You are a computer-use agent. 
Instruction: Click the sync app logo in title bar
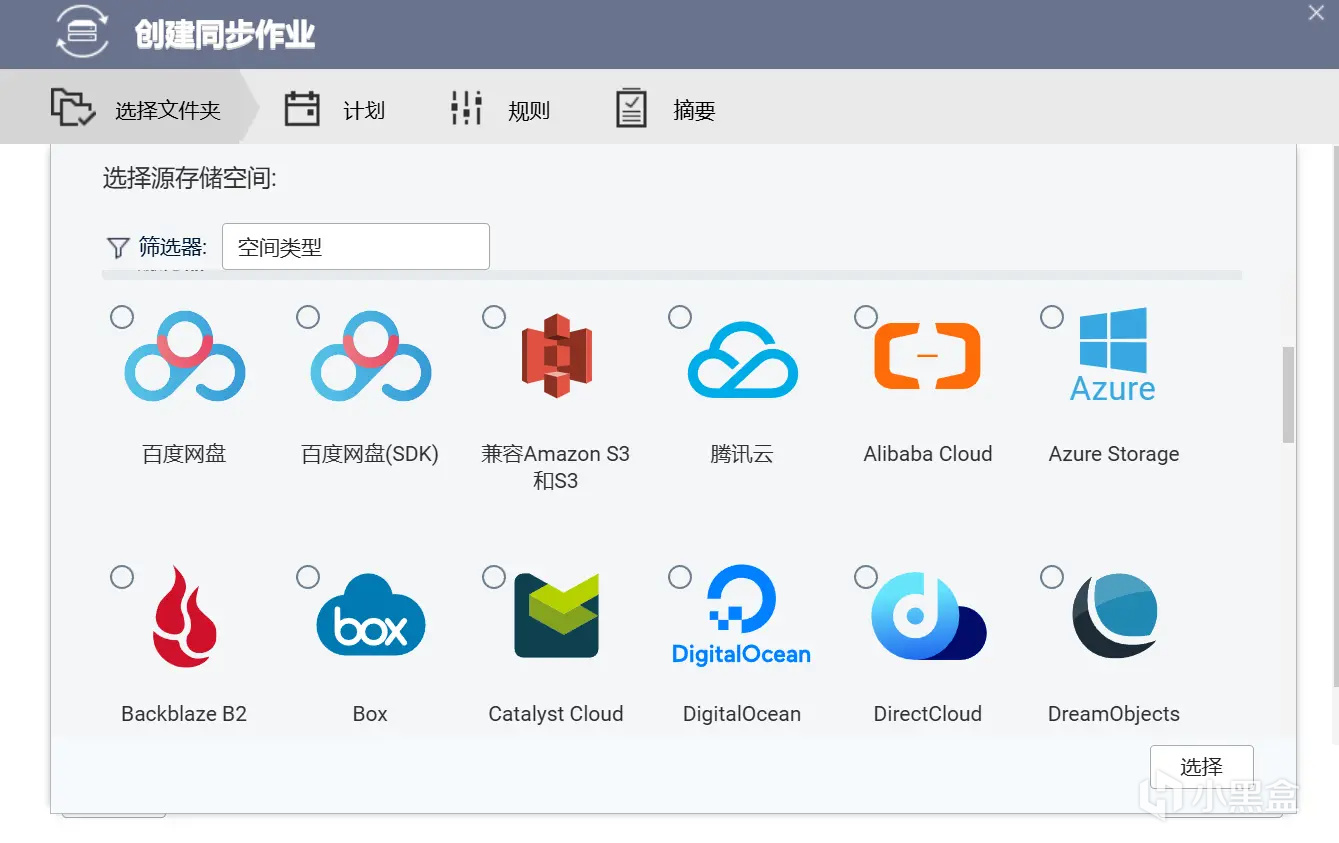[x=82, y=33]
